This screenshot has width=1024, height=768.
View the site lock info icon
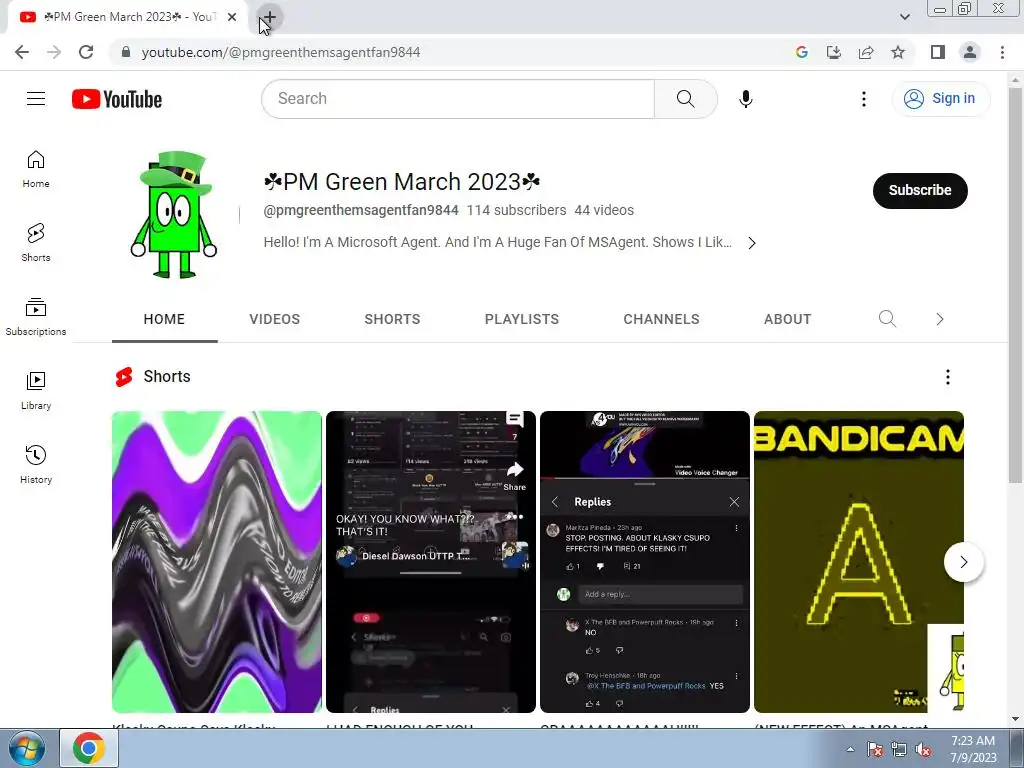(126, 52)
